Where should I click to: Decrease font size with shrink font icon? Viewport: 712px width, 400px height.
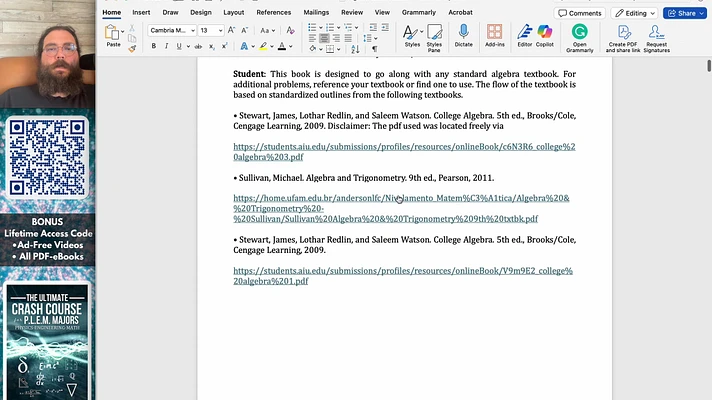(x=244, y=30)
